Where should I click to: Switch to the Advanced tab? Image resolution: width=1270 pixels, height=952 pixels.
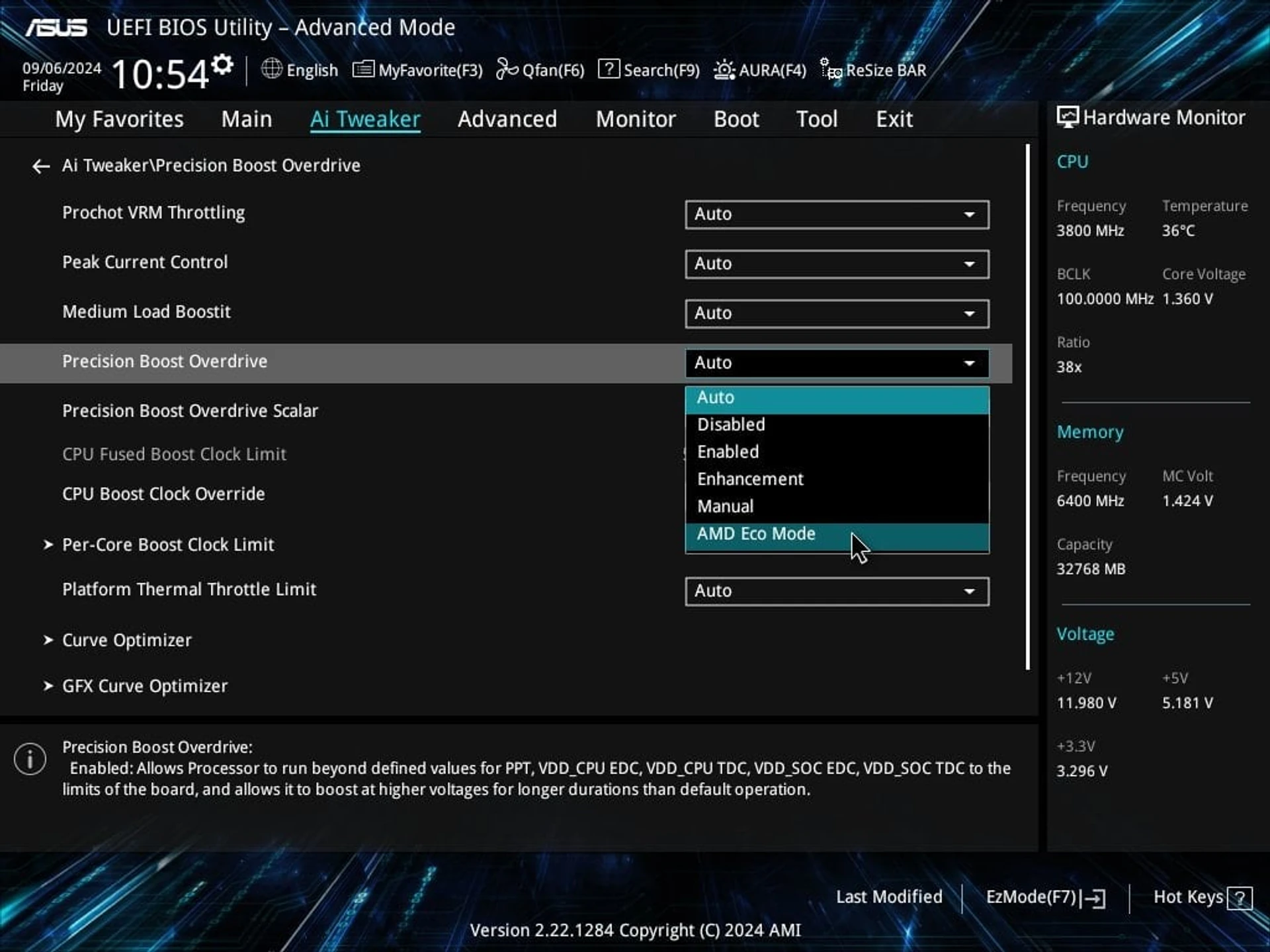507,119
